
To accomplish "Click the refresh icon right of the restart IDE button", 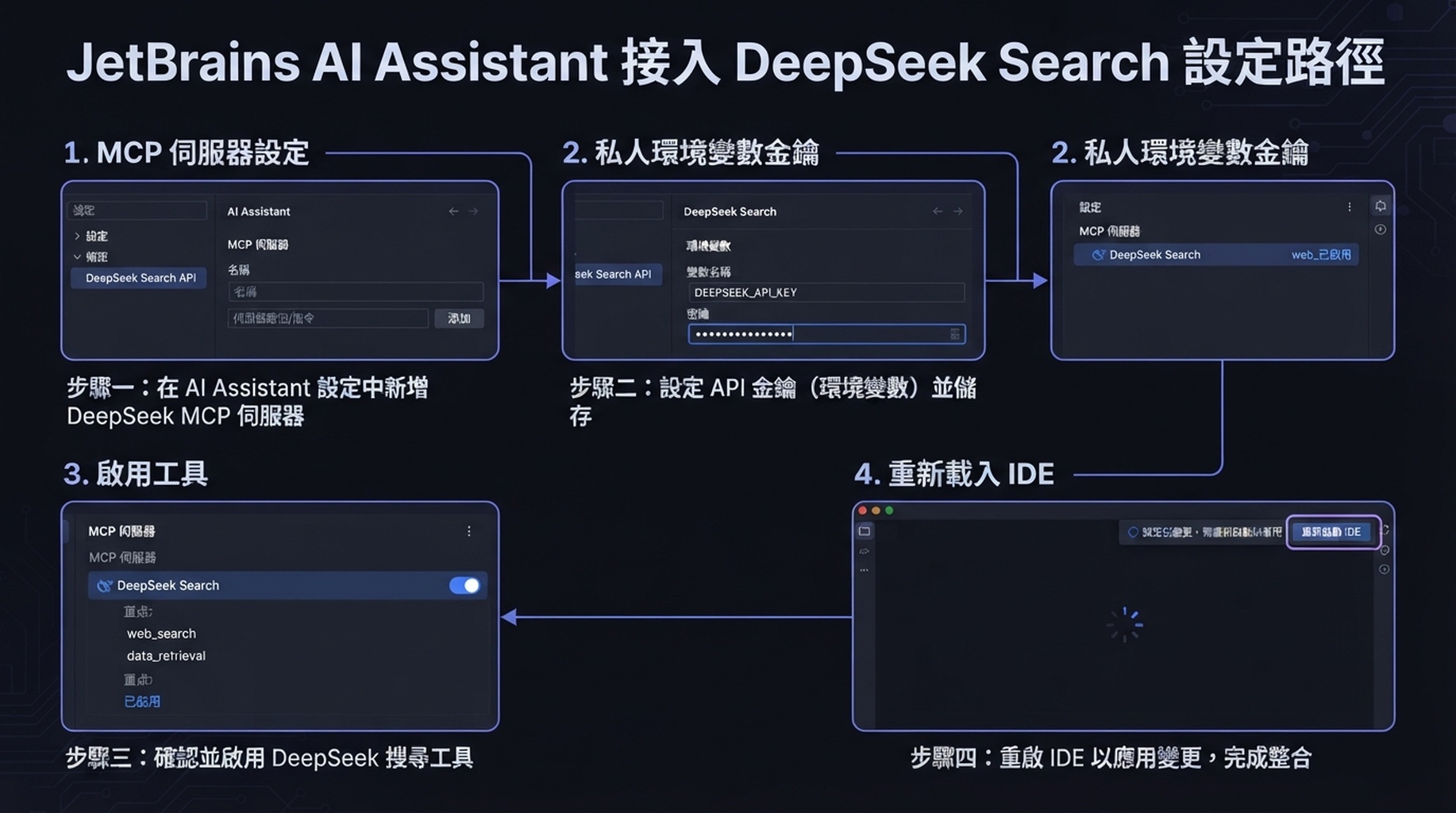I will coord(1385,530).
